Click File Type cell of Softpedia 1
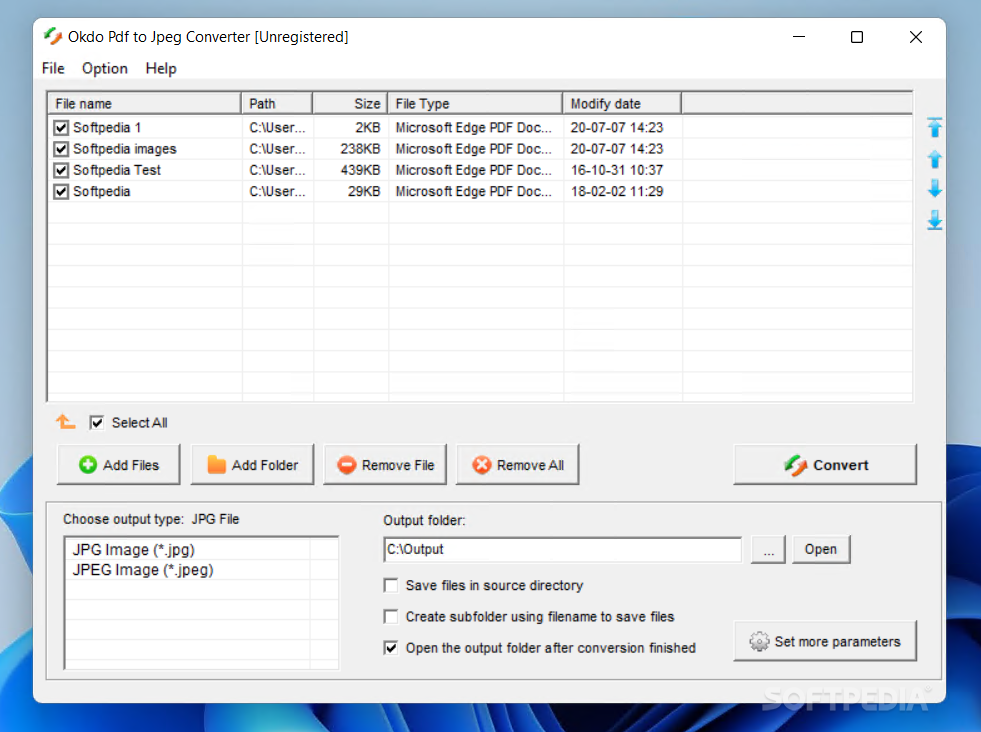 474,128
